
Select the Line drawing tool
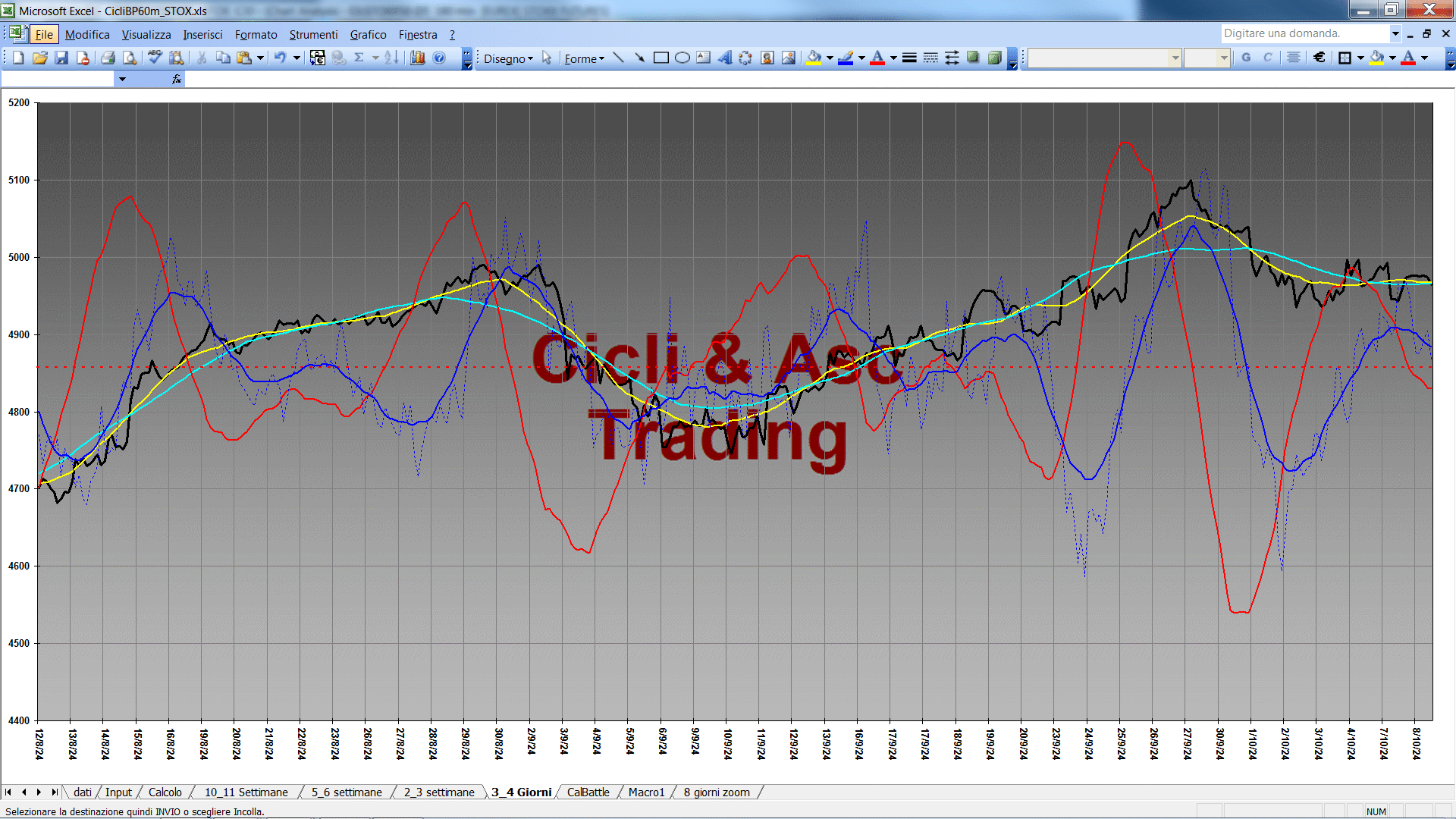coord(619,58)
